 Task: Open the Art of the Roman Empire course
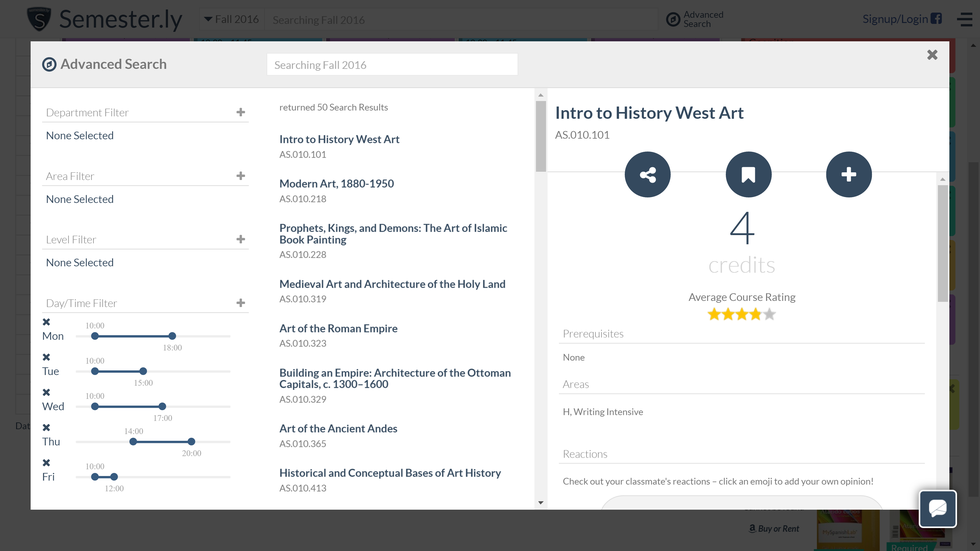338,328
